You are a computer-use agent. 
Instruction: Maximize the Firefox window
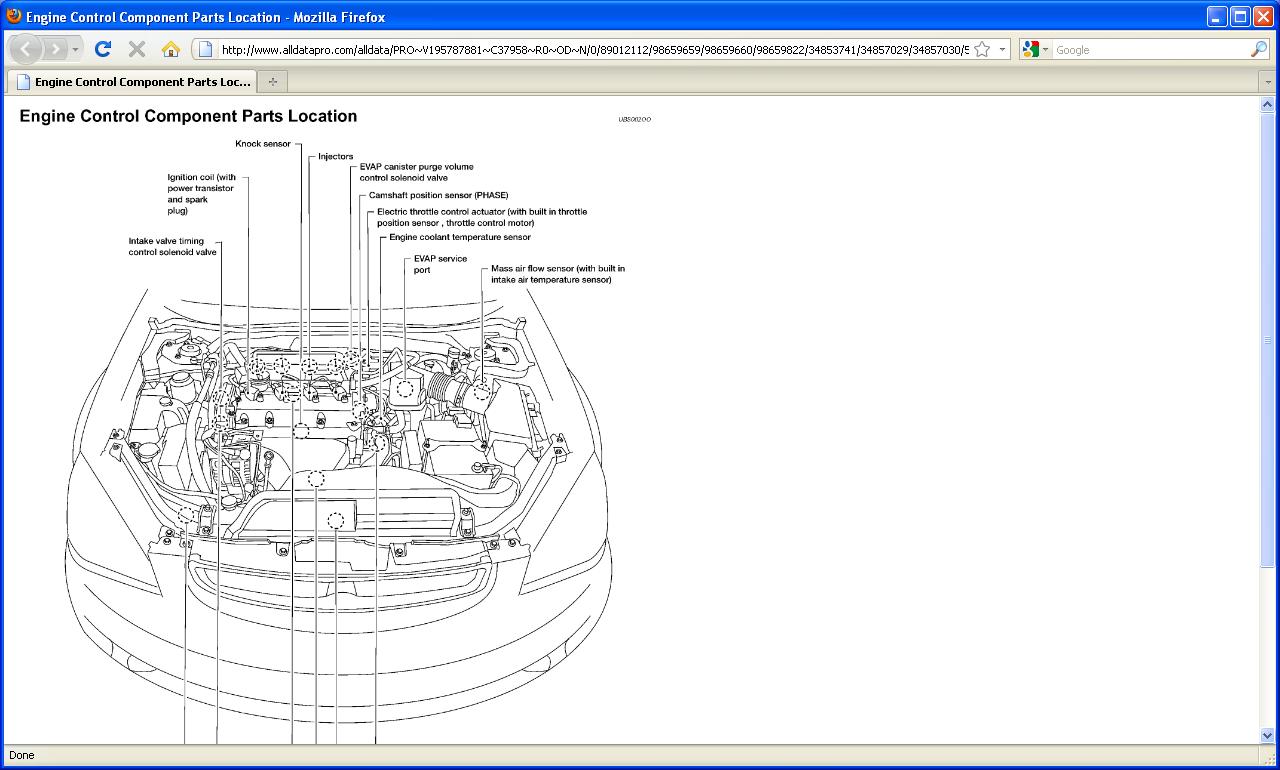pyautogui.click(x=1240, y=16)
